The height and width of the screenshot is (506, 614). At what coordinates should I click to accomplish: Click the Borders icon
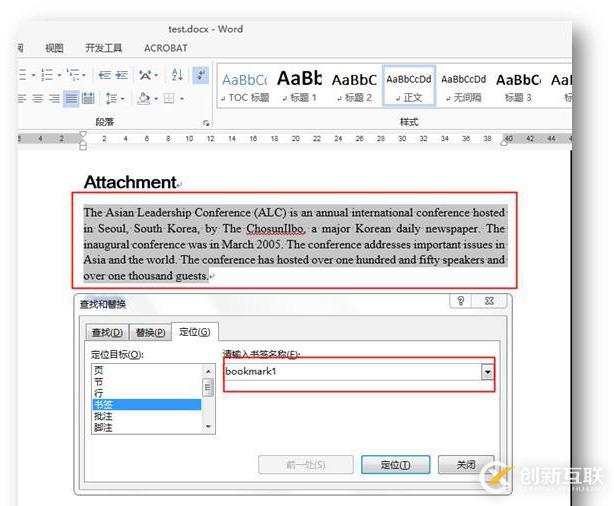(x=169, y=98)
